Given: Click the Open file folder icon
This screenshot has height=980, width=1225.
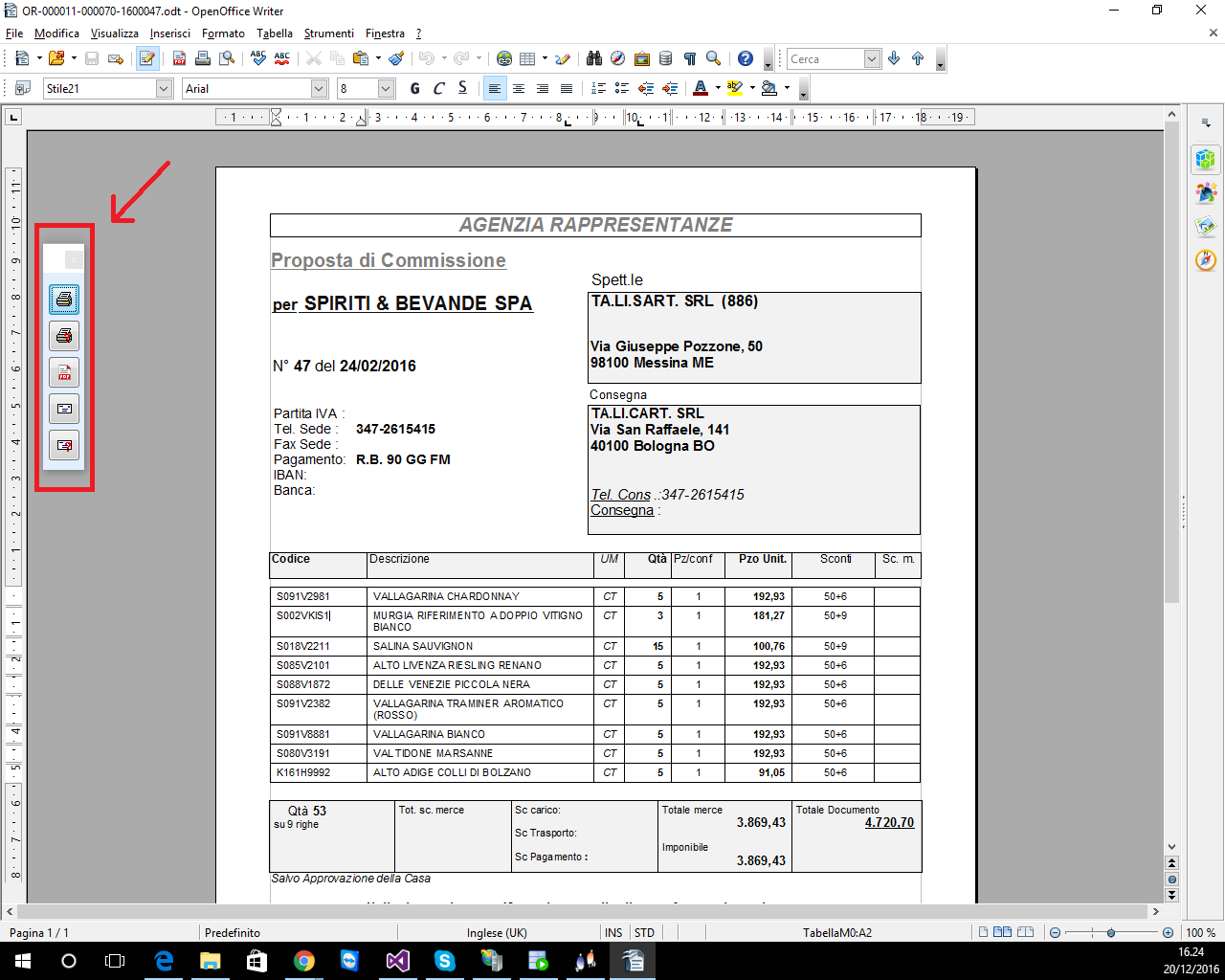Looking at the screenshot, I should click(56, 58).
